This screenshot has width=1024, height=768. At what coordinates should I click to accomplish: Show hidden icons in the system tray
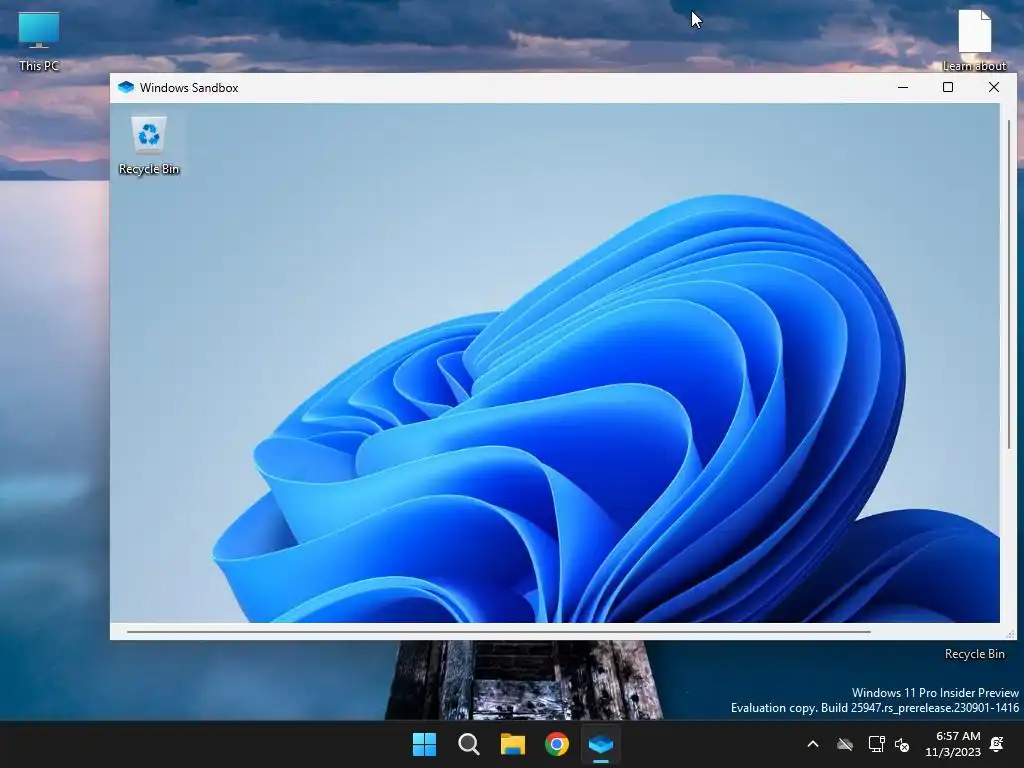coord(813,744)
